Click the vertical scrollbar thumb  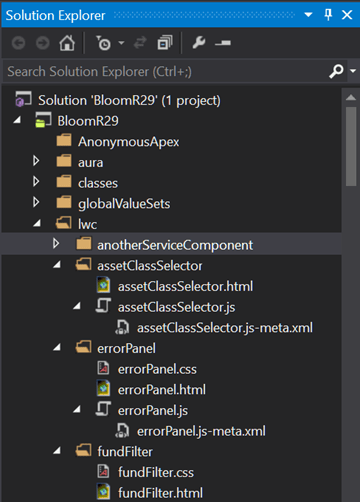point(351,146)
